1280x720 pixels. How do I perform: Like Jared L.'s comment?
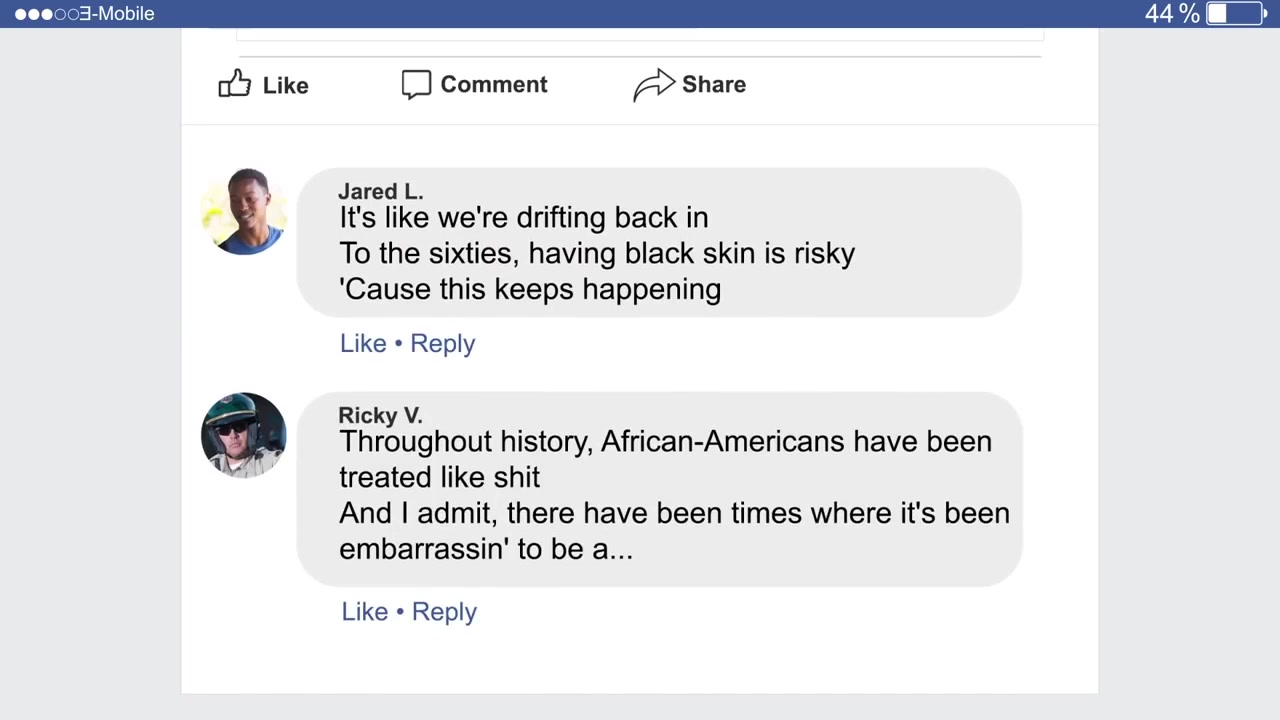coord(363,343)
